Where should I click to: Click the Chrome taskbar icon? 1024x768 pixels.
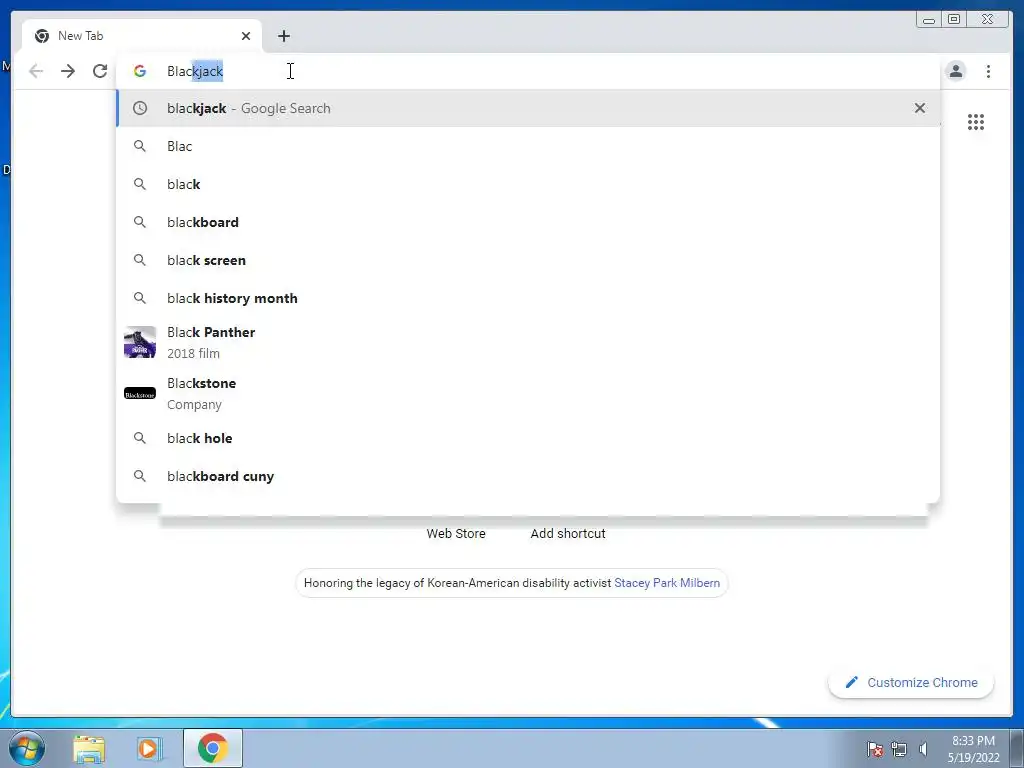(213, 748)
